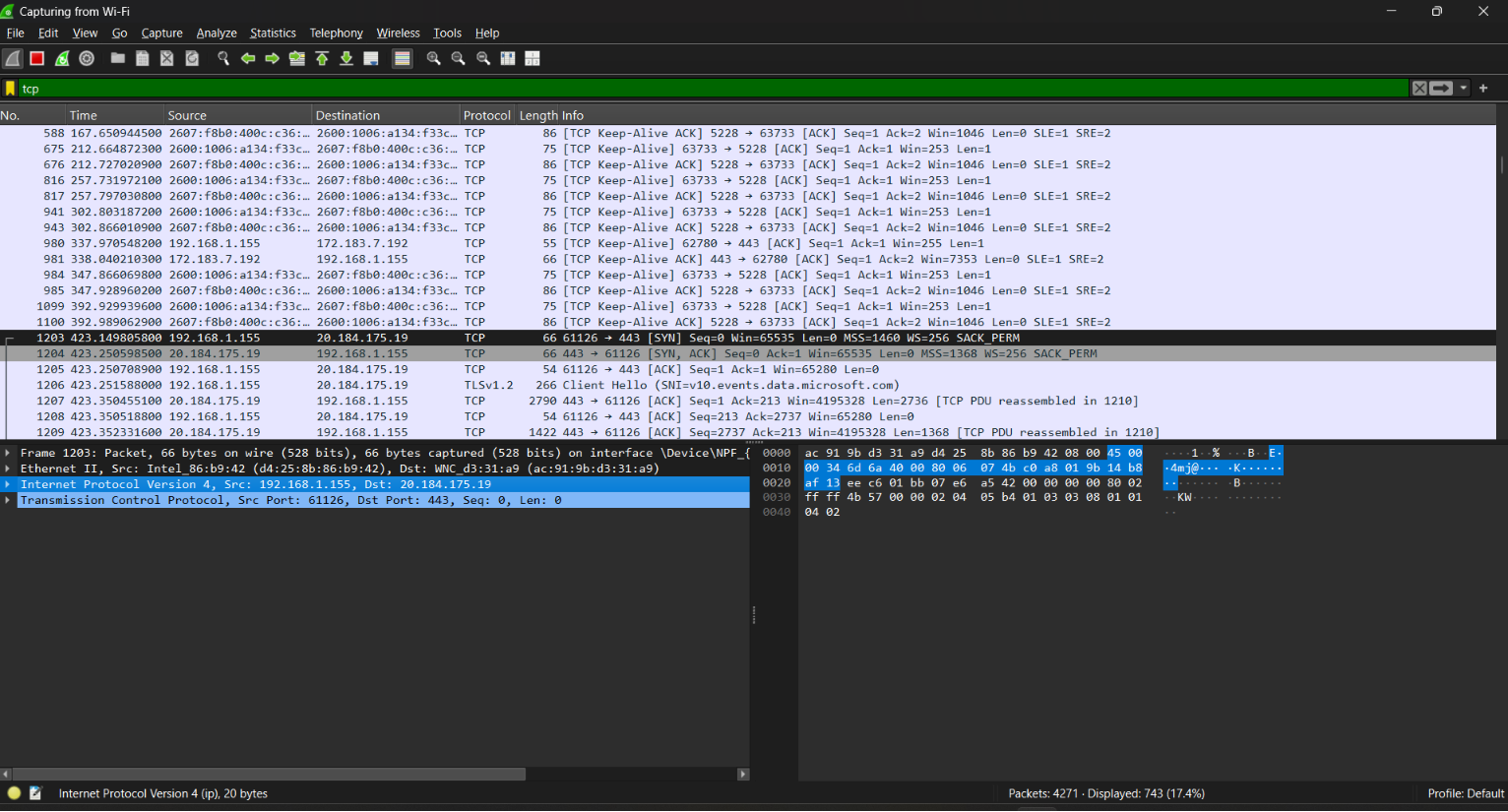The height and width of the screenshot is (812, 1508).
Task: Open the View menu
Action: coord(85,32)
